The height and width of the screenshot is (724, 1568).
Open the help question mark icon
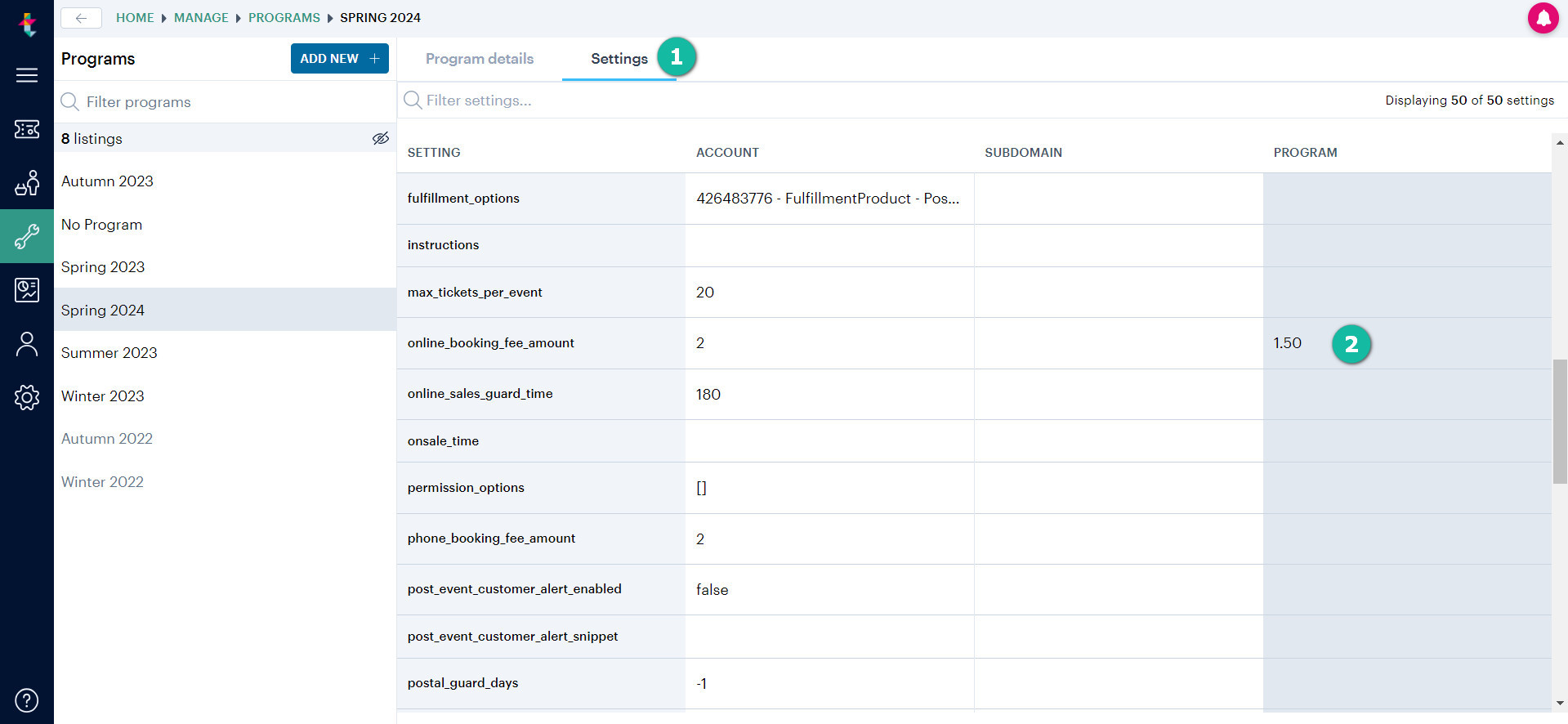(x=27, y=700)
